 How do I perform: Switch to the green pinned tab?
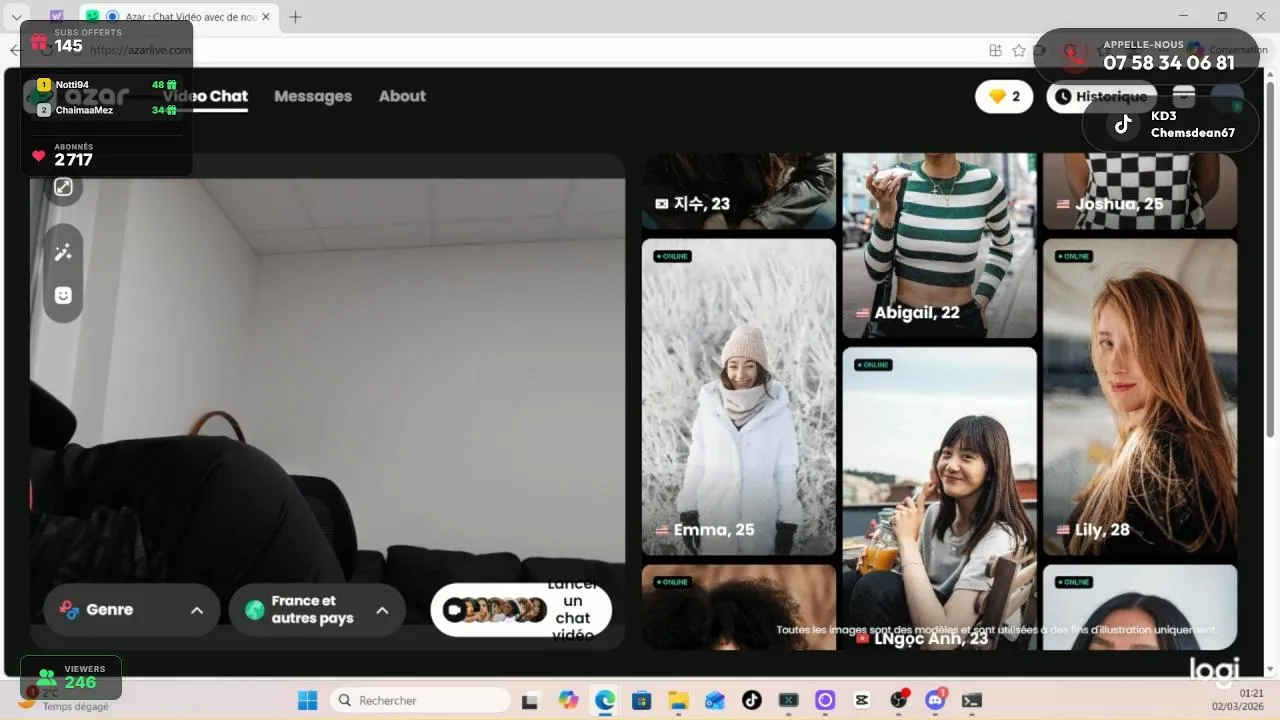pyautogui.click(x=92, y=17)
